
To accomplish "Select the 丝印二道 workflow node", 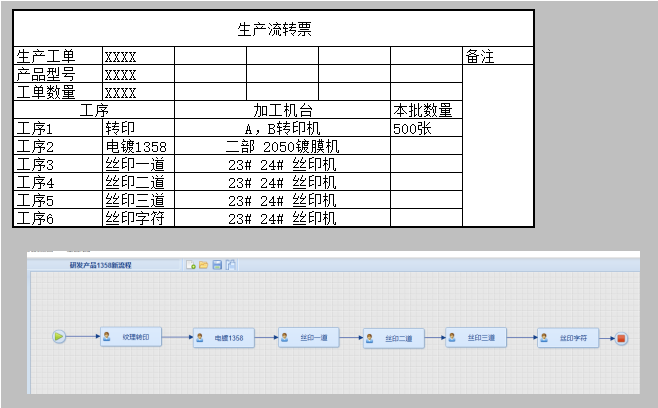I will 398,339.
